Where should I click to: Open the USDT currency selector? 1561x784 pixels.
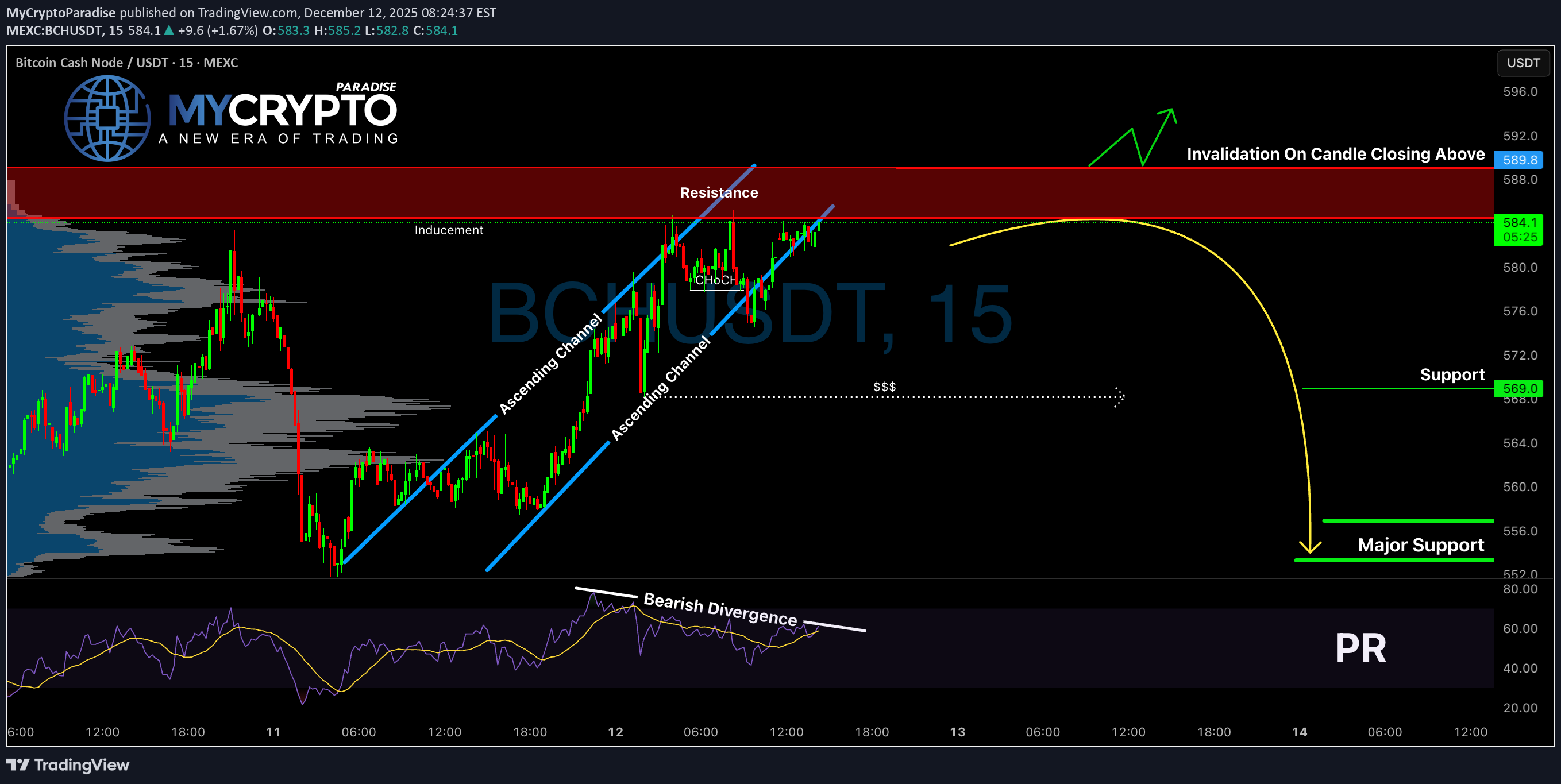coord(1523,63)
